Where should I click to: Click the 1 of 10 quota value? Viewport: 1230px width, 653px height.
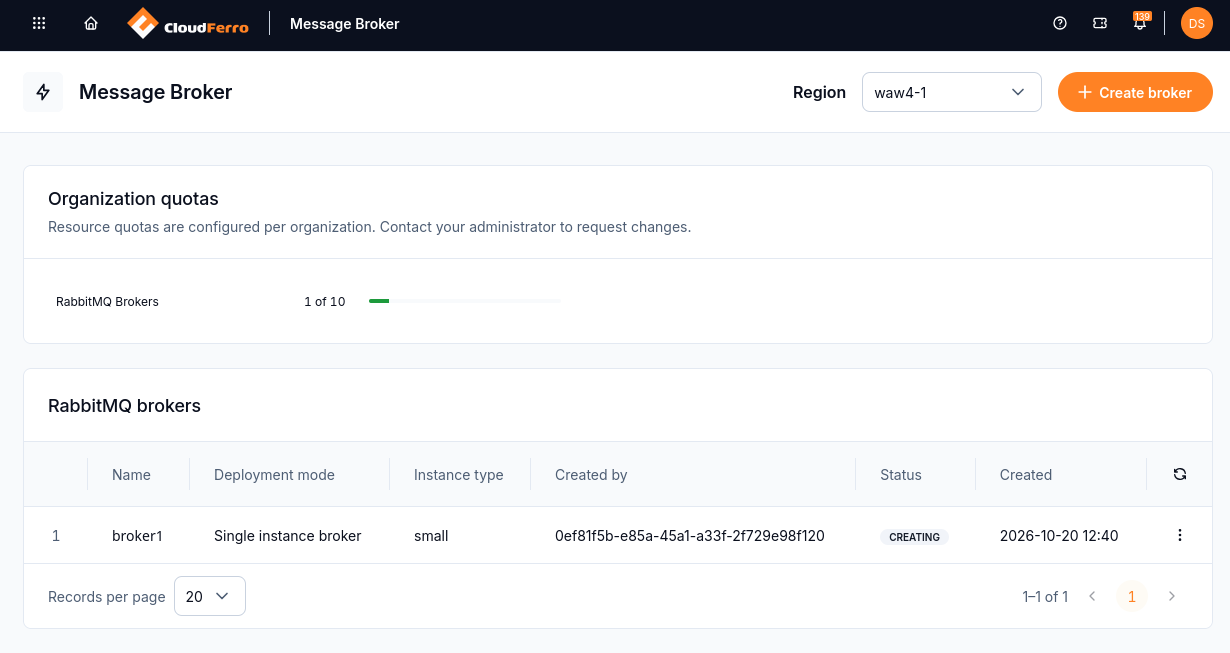[325, 301]
